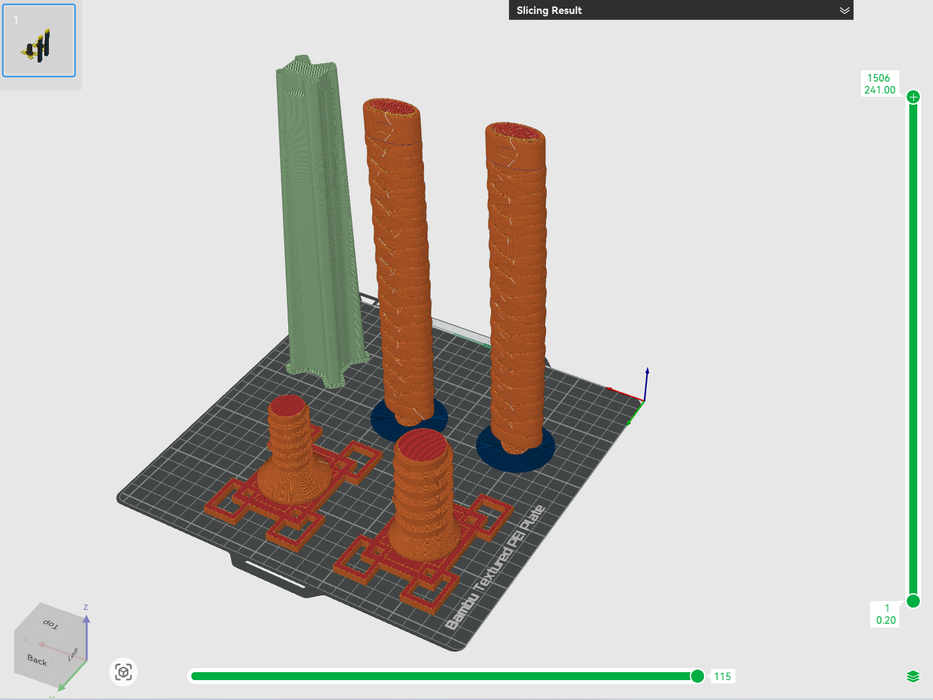This screenshot has width=933, height=700.
Task: Click the Slicing Result panel title
Action: [550, 10]
